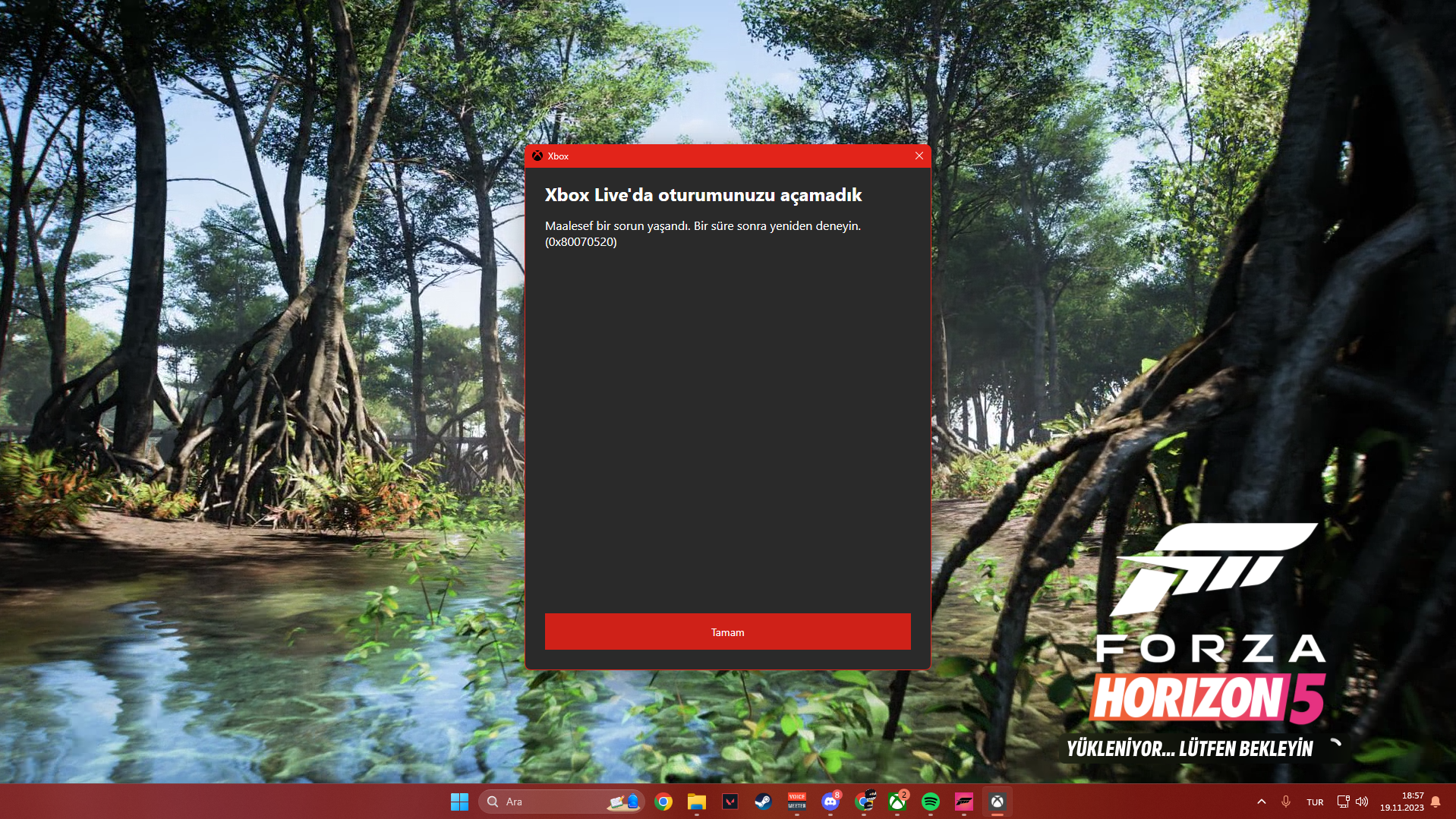Open Steam from the taskbar
The height and width of the screenshot is (819, 1456).
pyautogui.click(x=764, y=802)
